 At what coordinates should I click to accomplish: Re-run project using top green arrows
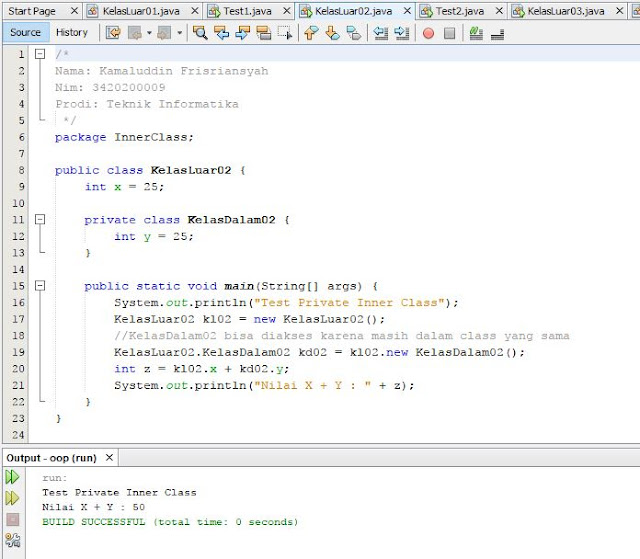tap(12, 477)
